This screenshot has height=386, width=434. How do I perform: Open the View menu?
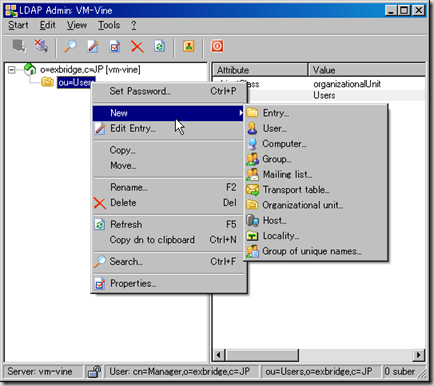pyautogui.click(x=77, y=25)
